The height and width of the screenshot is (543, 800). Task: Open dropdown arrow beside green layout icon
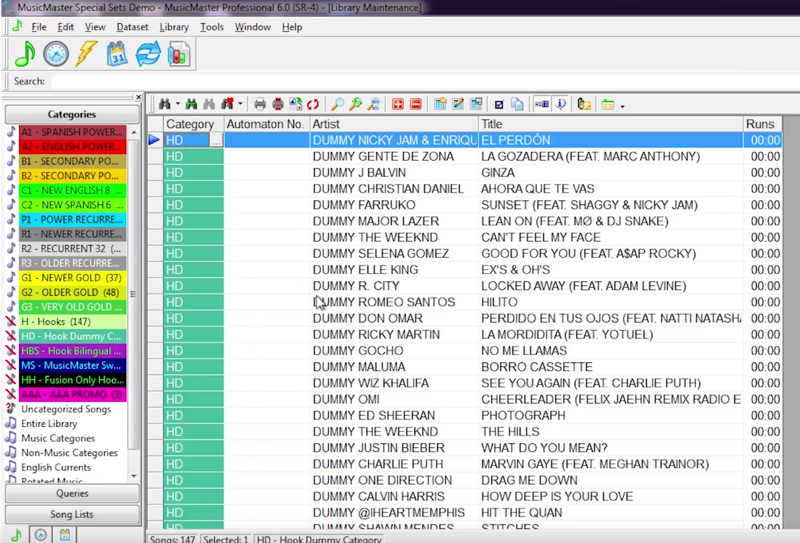[x=622, y=106]
